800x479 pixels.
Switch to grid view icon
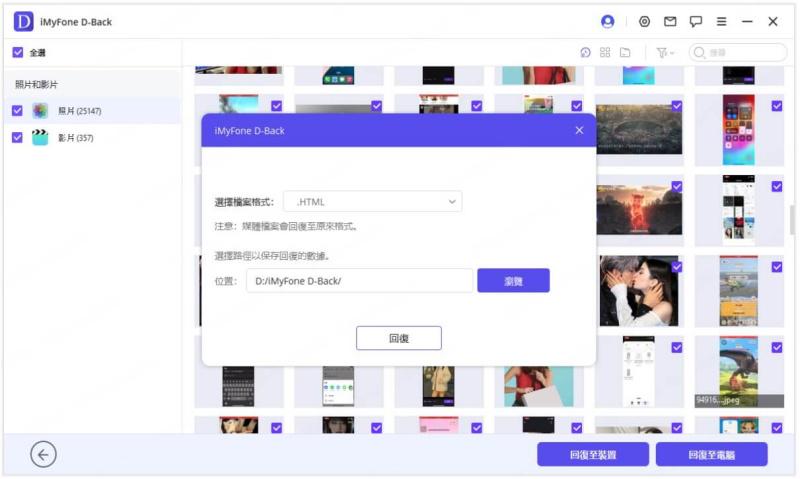(x=605, y=53)
